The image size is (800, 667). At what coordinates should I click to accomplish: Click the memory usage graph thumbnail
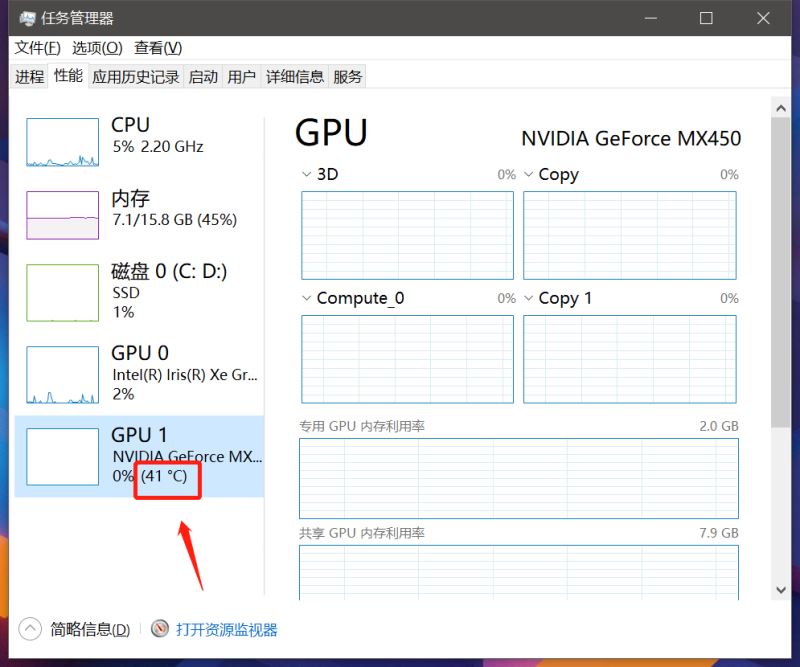coord(62,215)
